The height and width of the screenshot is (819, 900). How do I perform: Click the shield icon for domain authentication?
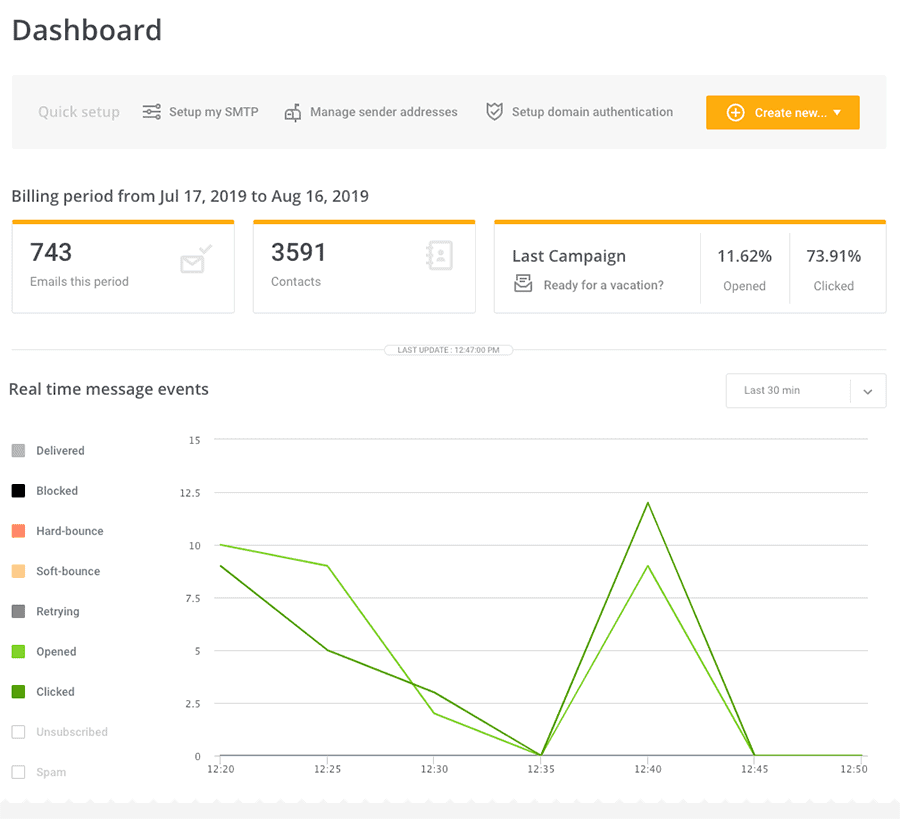click(494, 112)
